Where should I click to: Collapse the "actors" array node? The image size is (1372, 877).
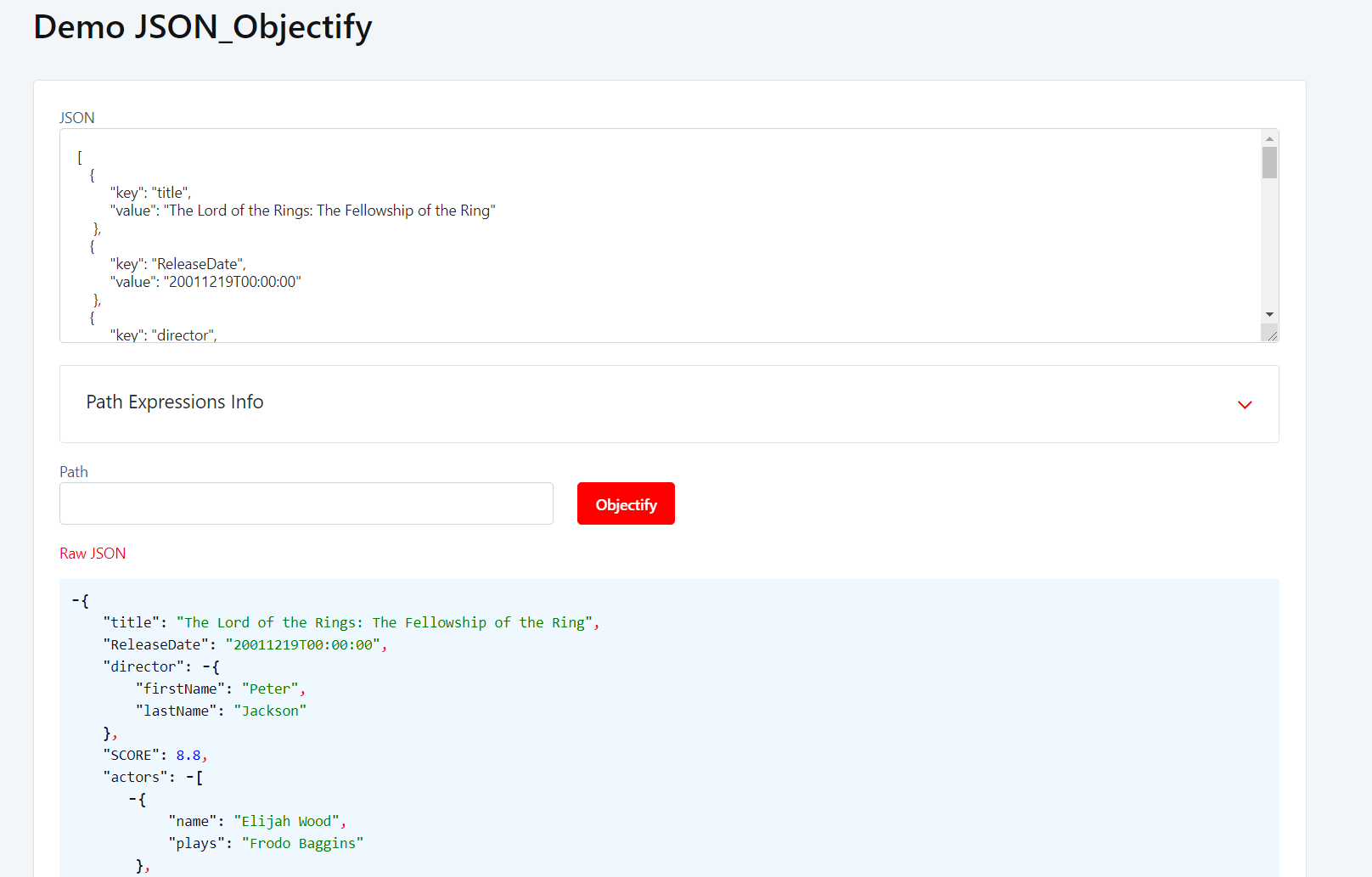[189, 778]
